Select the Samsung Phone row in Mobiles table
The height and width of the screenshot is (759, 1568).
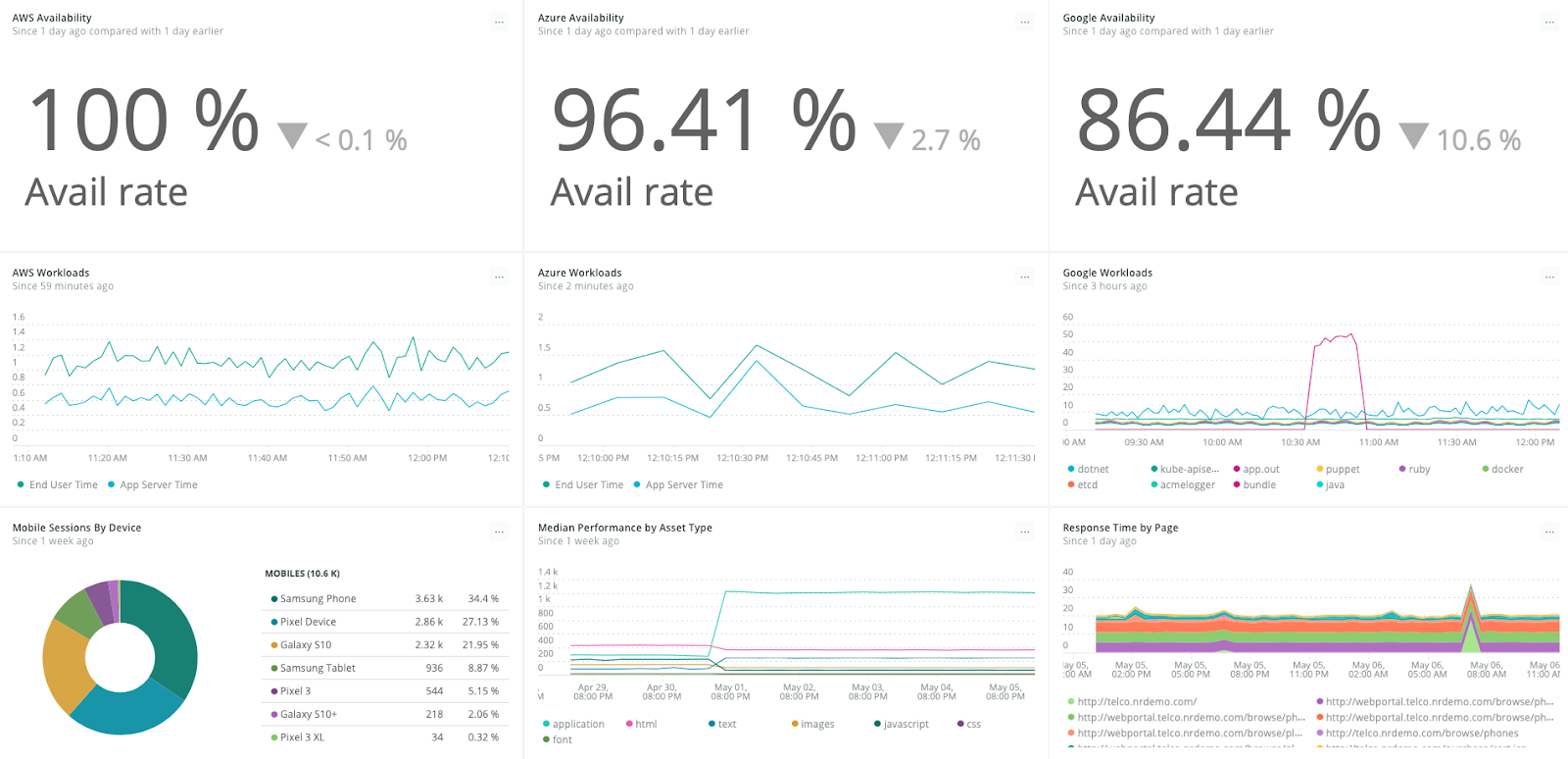click(385, 598)
